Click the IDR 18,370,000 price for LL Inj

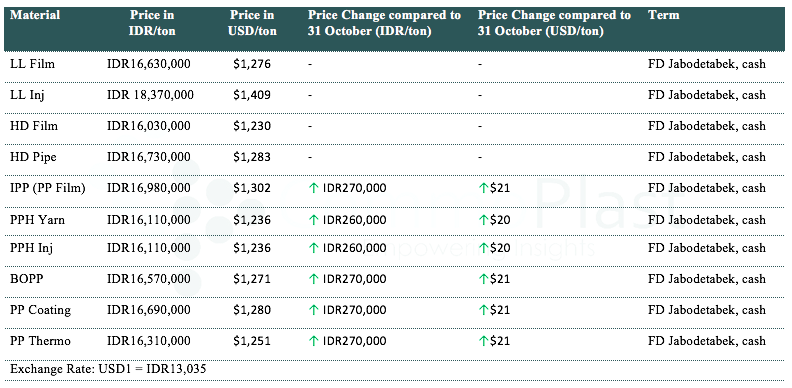[x=150, y=95]
